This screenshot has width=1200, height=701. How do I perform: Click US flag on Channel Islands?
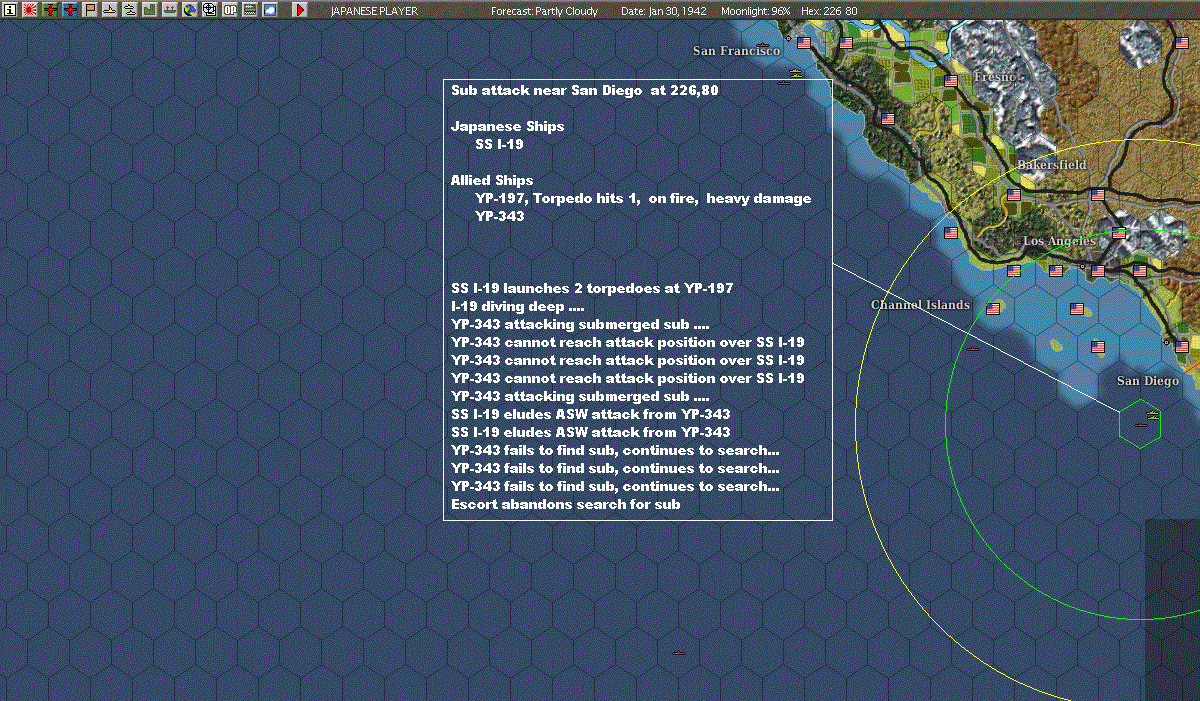point(993,309)
